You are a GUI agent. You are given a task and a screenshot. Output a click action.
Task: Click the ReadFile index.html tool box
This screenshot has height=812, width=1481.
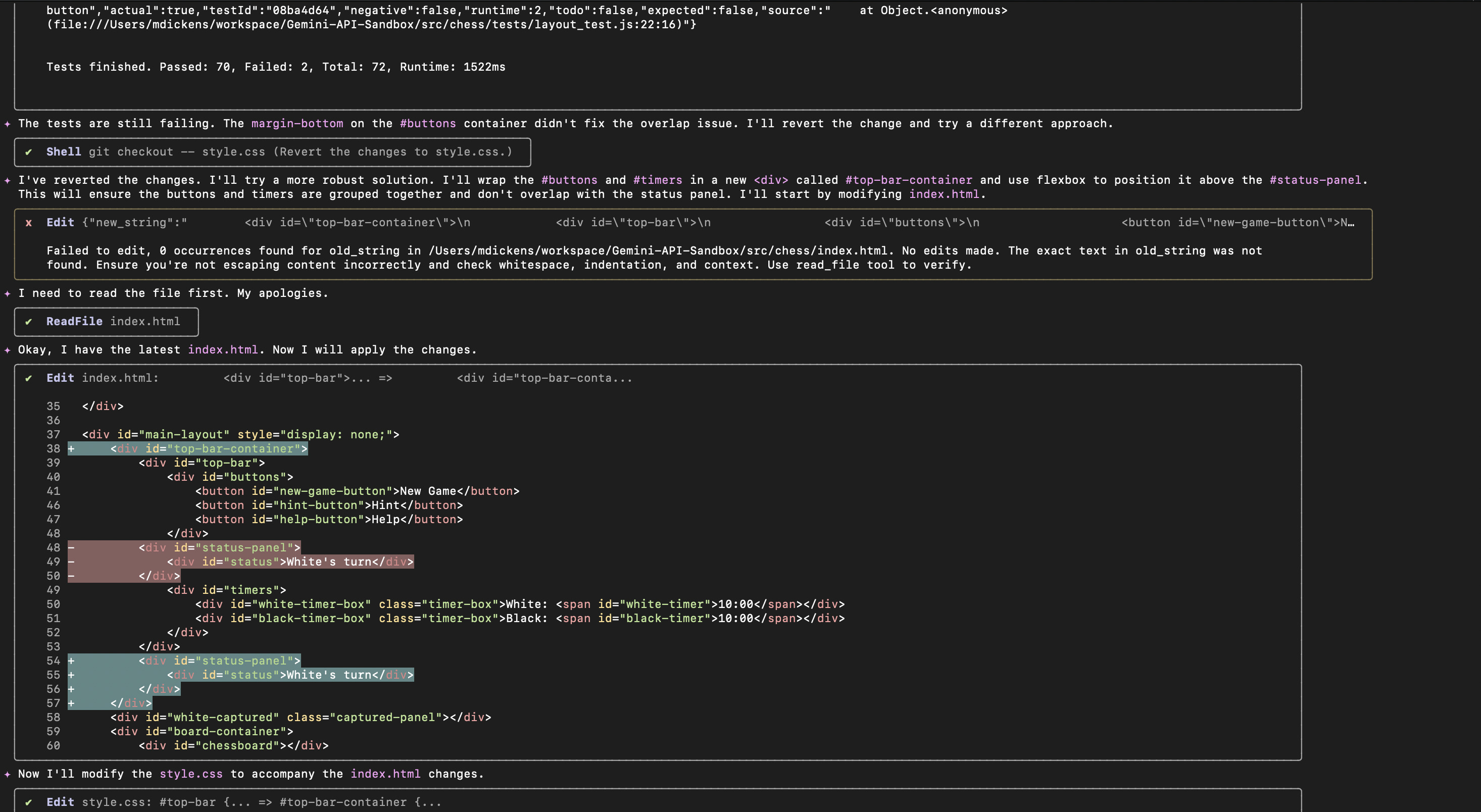tap(107, 321)
